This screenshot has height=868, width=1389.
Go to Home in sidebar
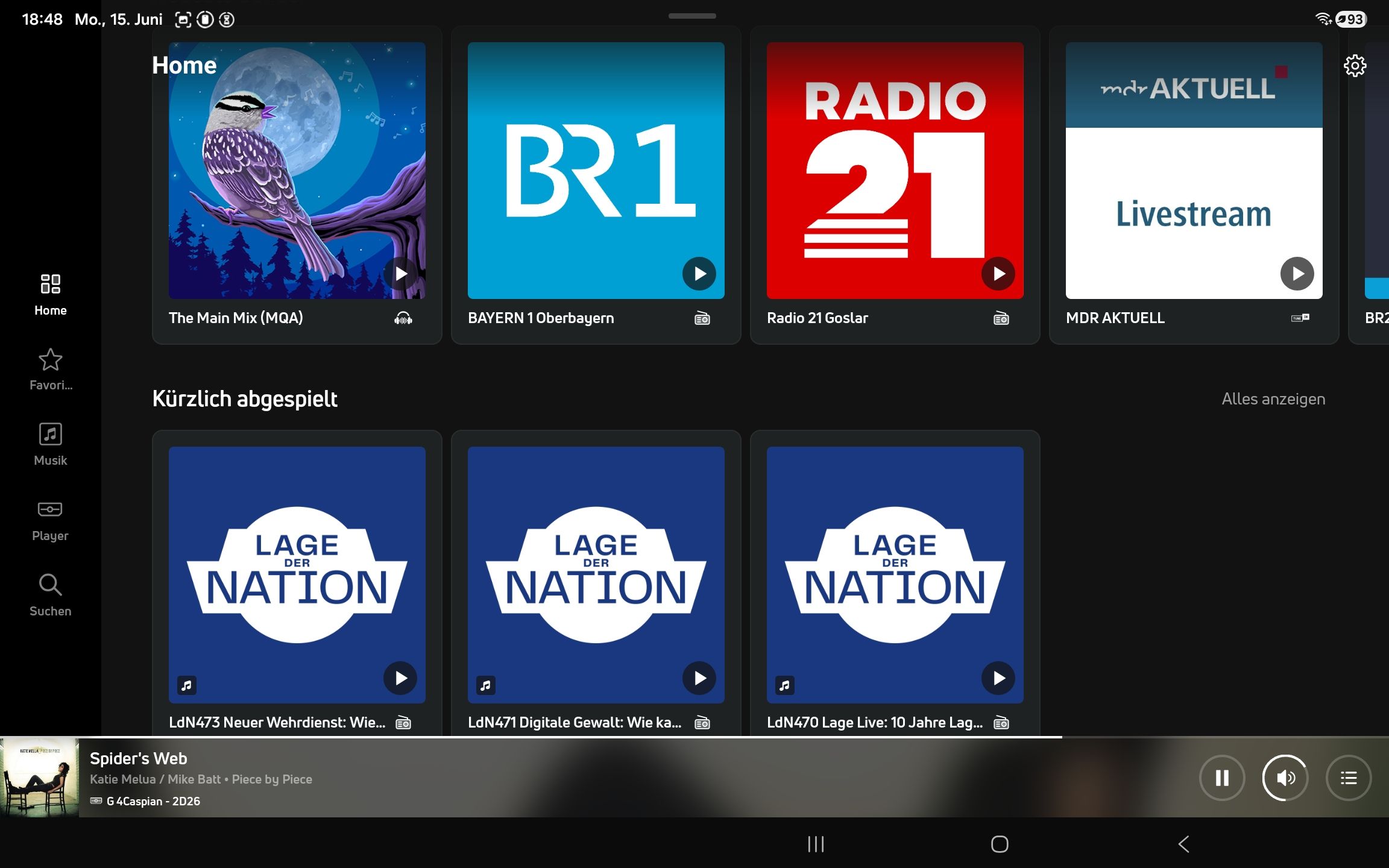(x=51, y=295)
